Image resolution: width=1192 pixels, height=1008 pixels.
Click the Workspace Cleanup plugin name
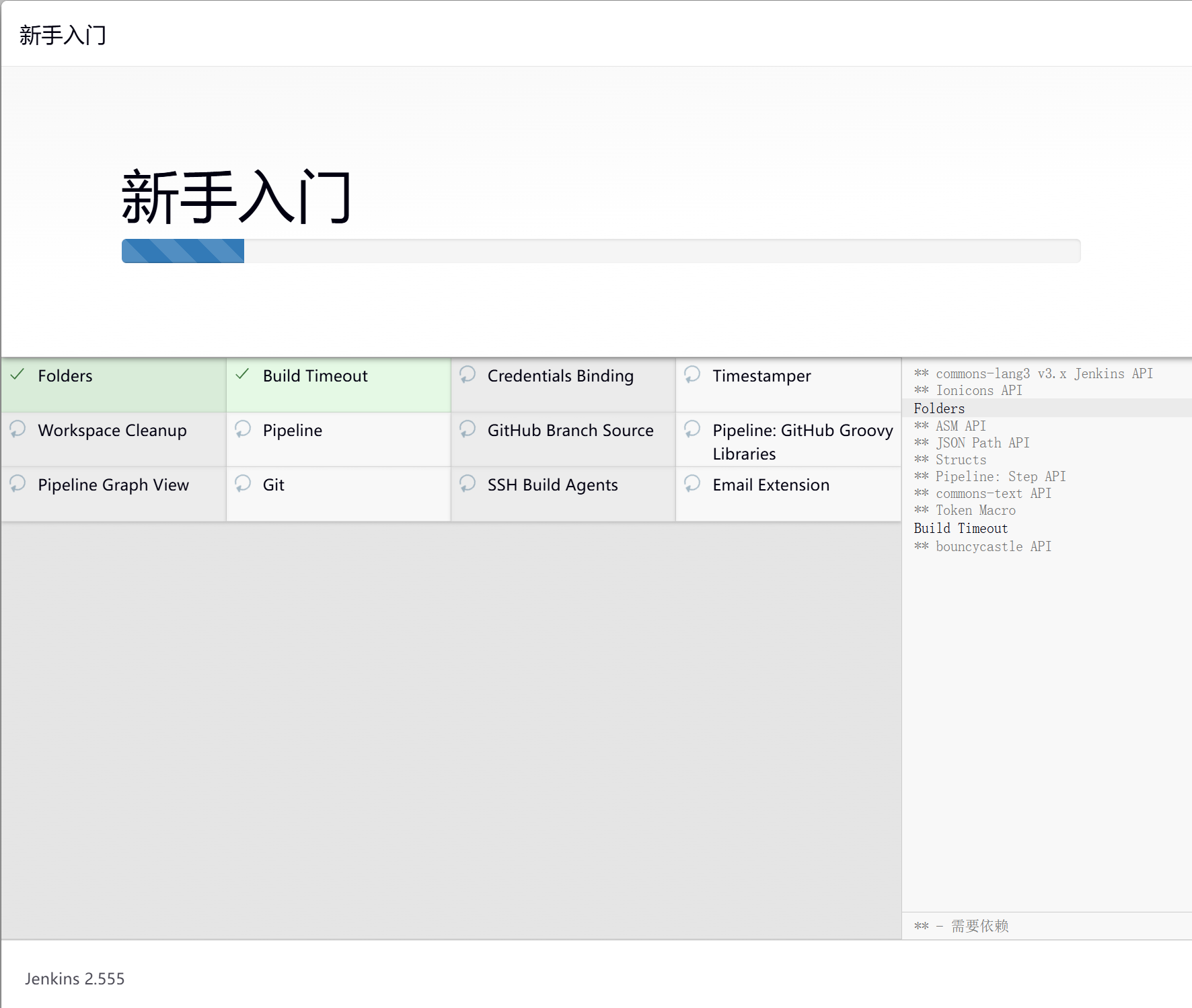[x=112, y=431]
